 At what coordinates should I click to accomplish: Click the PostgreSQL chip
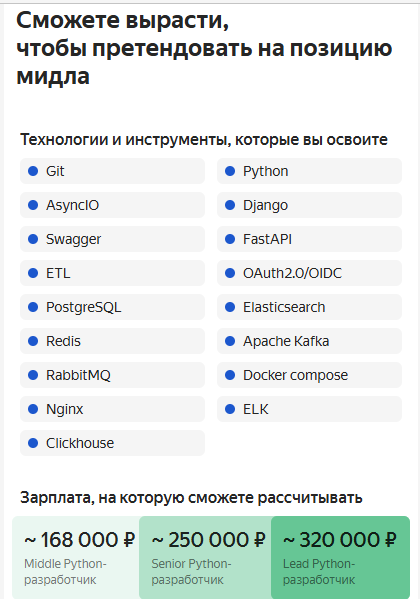pyautogui.click(x=112, y=307)
